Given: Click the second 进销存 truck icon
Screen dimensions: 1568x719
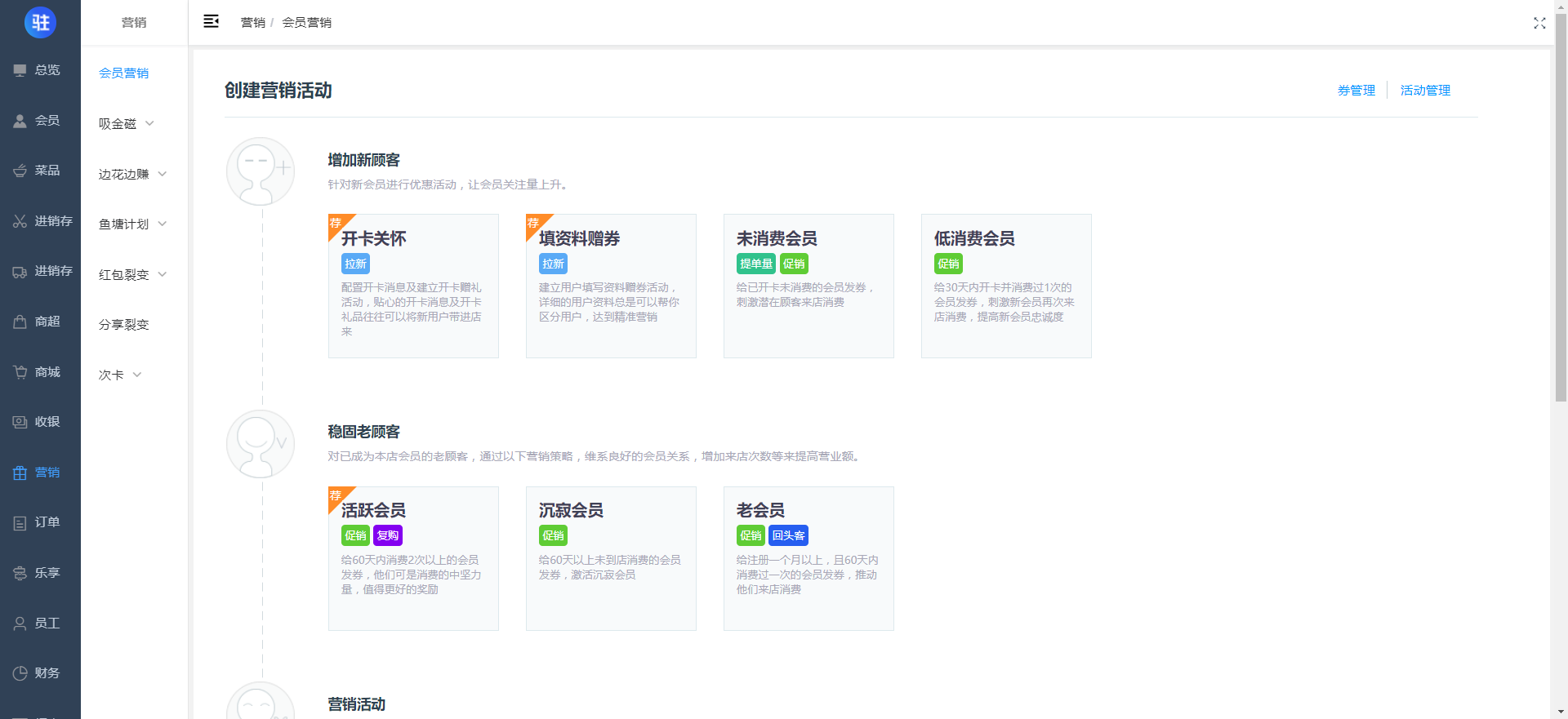Looking at the screenshot, I should [20, 272].
